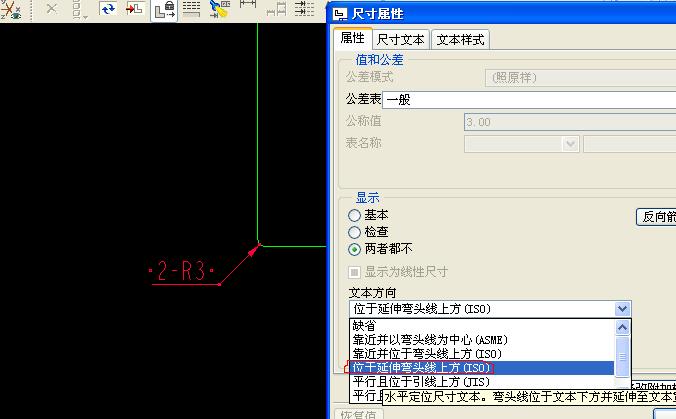Switch to the 属性 tab

pos(352,38)
